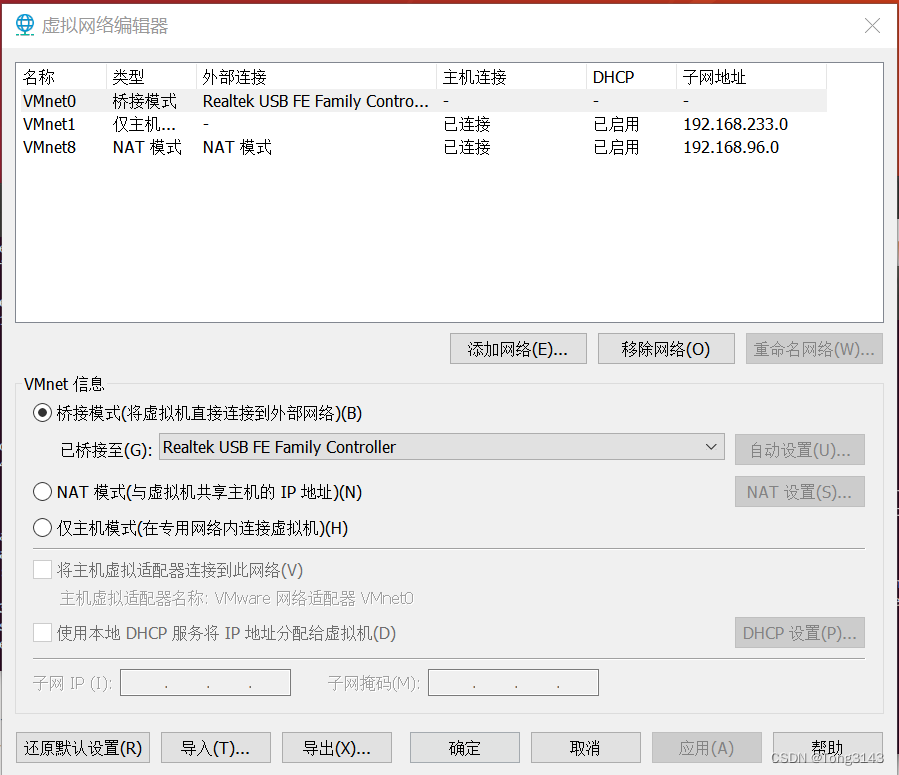
Task: Click 桥接模式 type cell of VMnet0
Action: [144, 101]
